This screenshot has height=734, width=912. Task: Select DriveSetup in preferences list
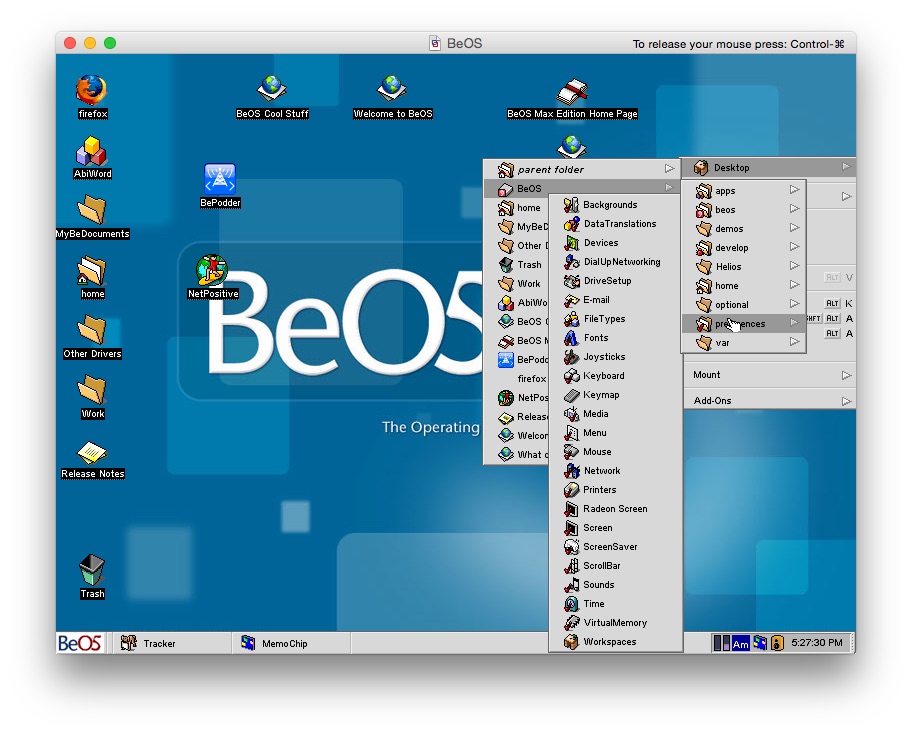coord(615,281)
